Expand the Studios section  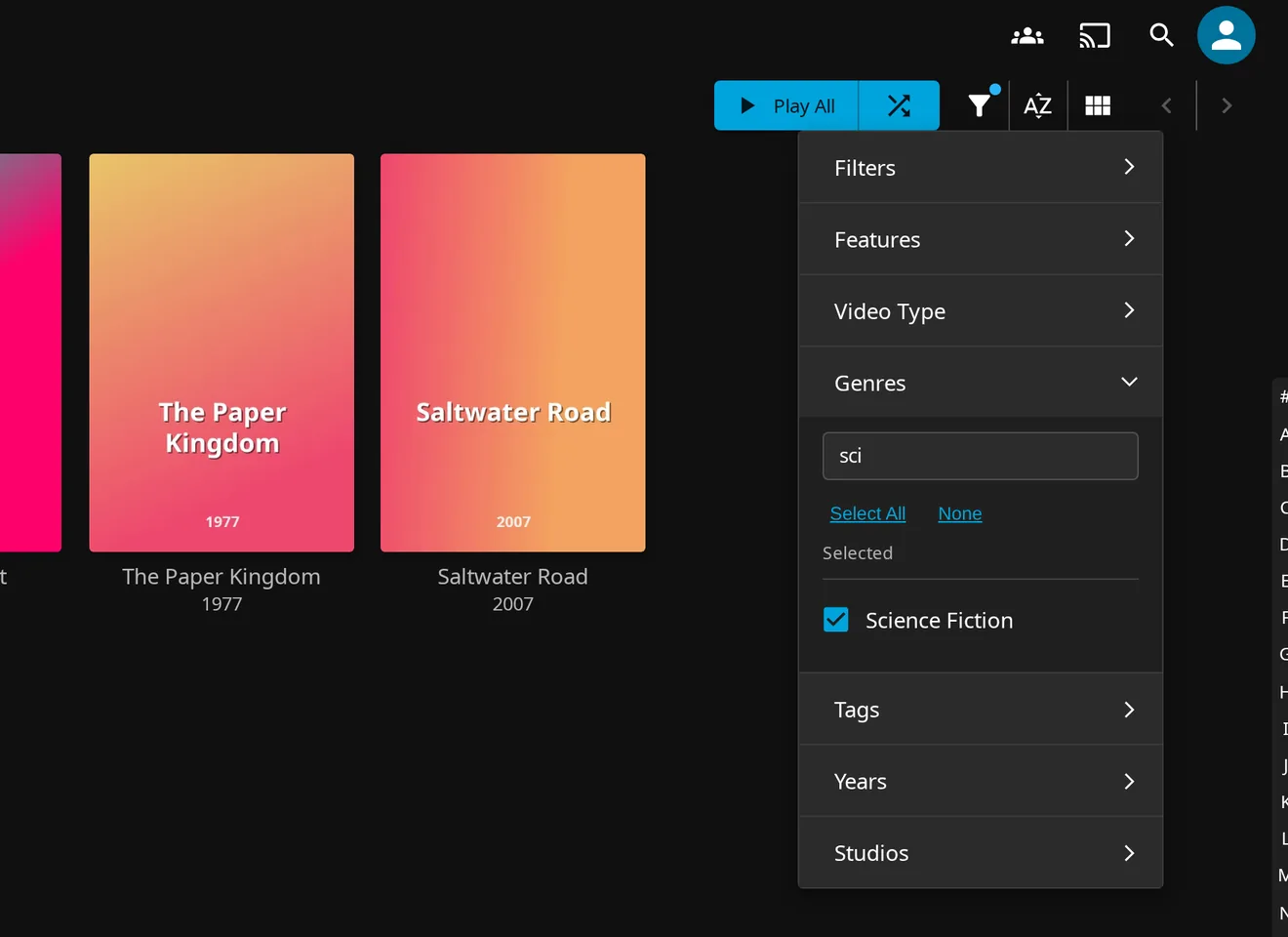[981, 853]
